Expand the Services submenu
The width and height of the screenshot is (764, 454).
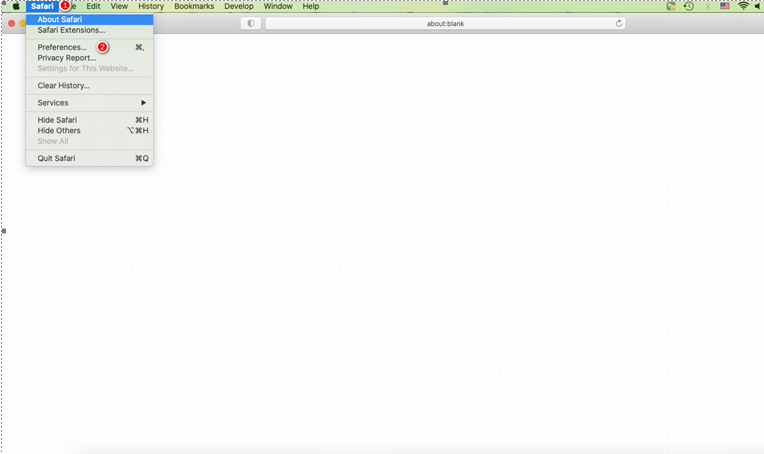[90, 103]
